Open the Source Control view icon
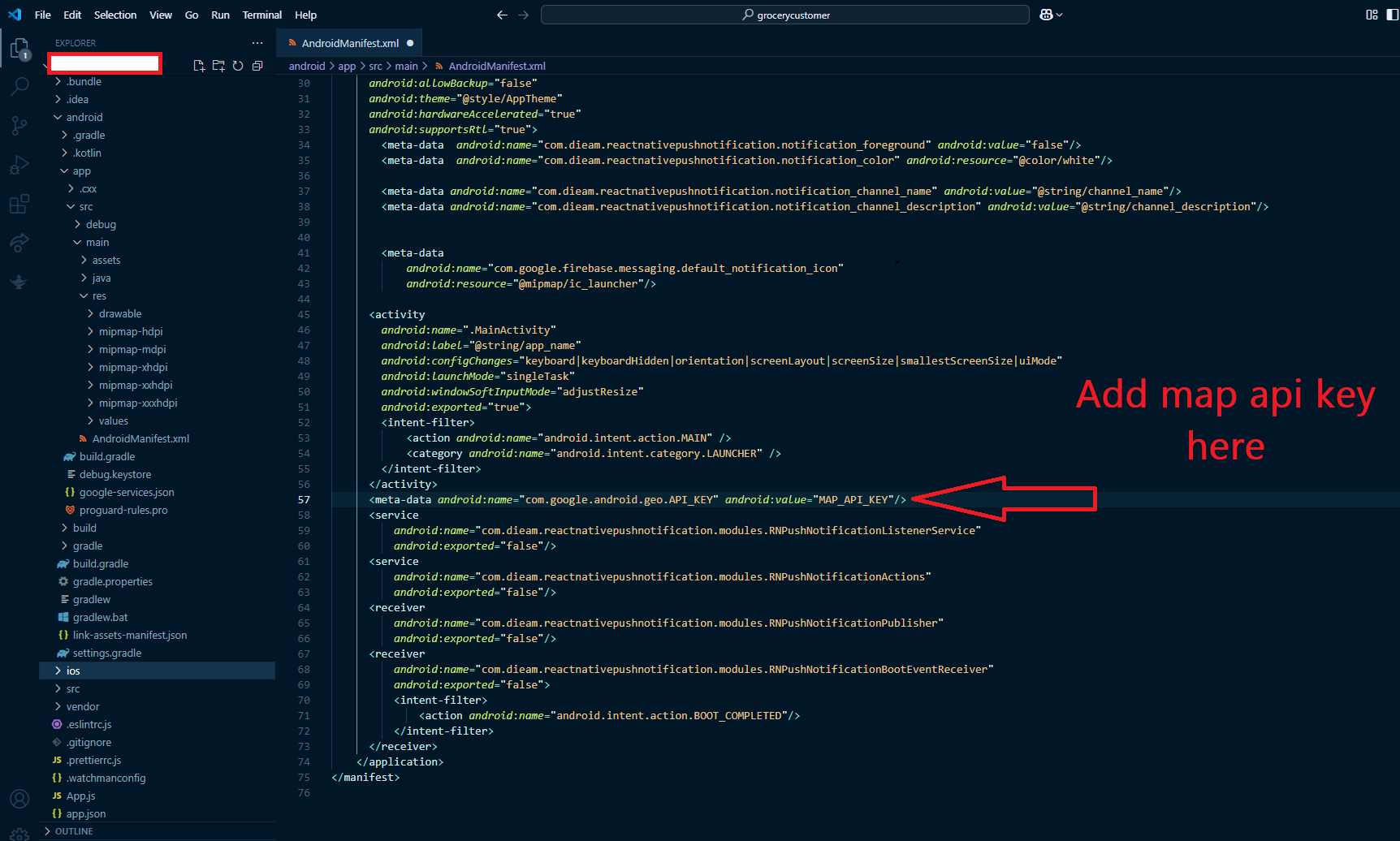The image size is (1400, 841). (x=19, y=125)
